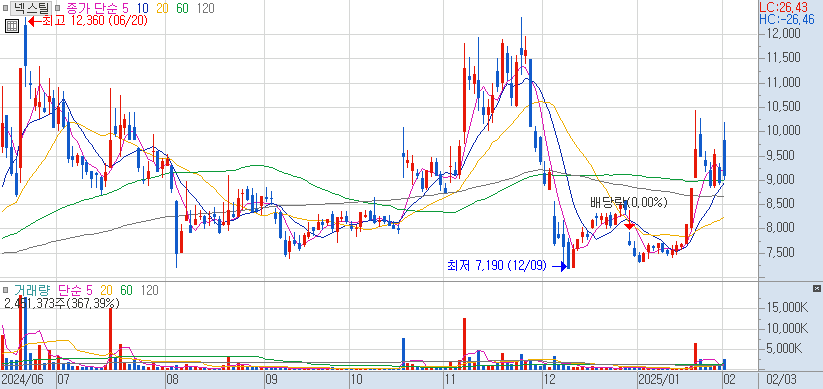Click the HC:-26,46 indicator
The height and width of the screenshot is (389, 823).
tap(787, 19)
